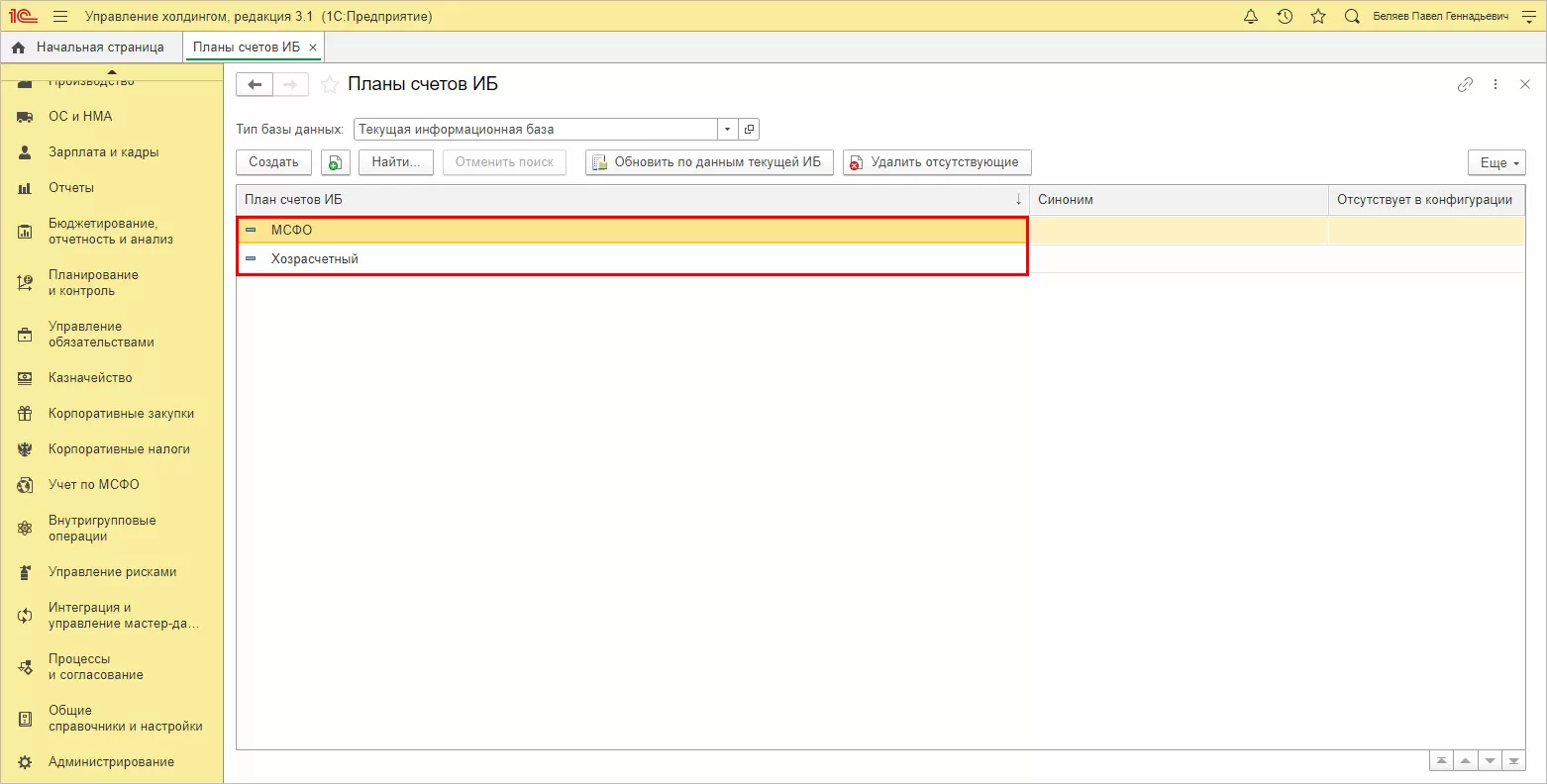Jump to the first list row arrow
Image resolution: width=1547 pixels, height=784 pixels.
(1441, 761)
